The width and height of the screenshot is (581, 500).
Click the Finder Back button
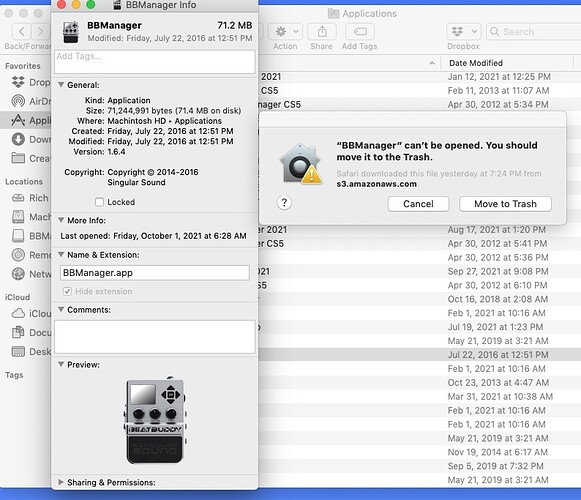[x=21, y=32]
